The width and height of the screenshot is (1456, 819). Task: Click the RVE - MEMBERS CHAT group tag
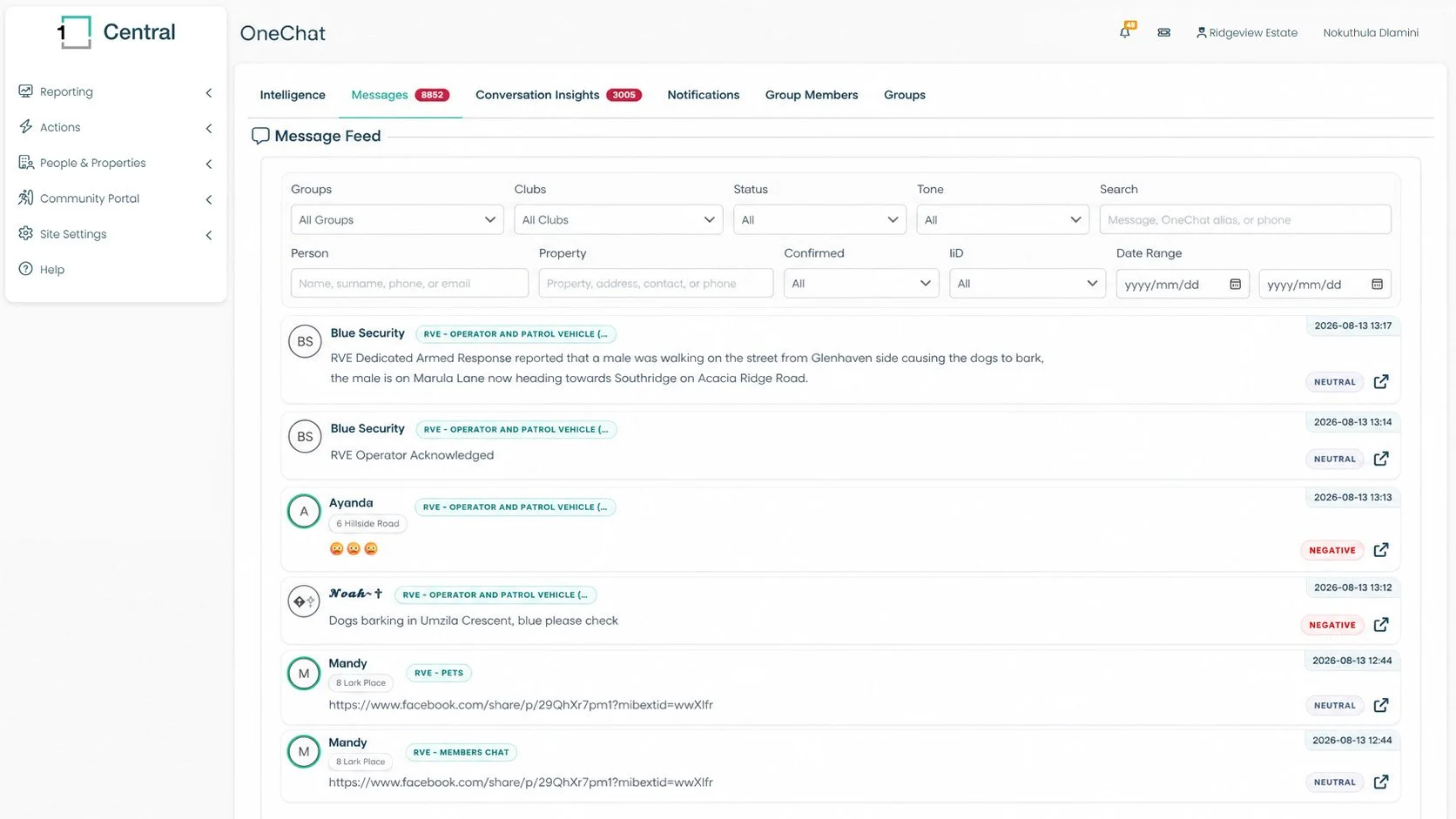[462, 752]
